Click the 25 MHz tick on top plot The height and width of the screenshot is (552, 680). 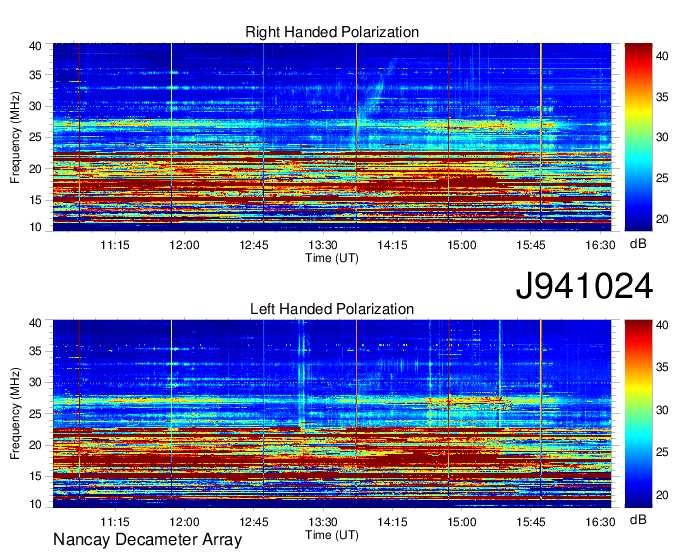(x=35, y=137)
